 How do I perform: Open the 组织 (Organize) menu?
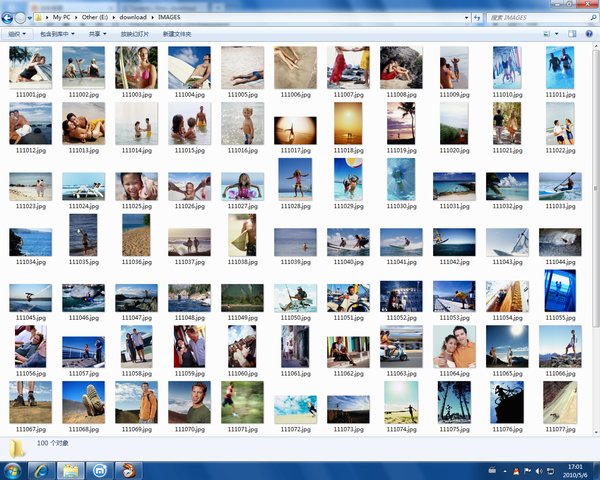[17, 34]
